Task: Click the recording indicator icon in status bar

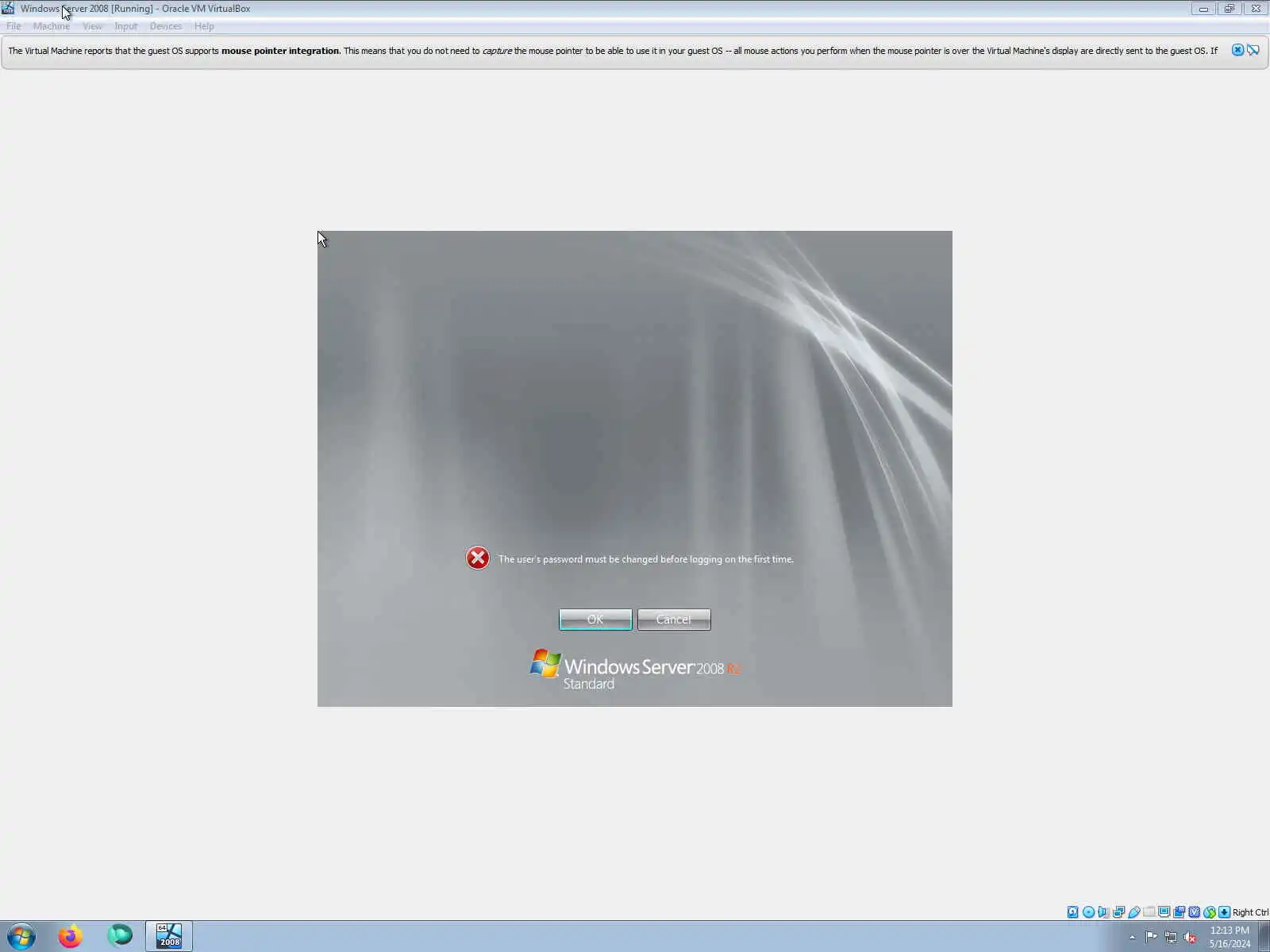Action: click(x=1179, y=912)
